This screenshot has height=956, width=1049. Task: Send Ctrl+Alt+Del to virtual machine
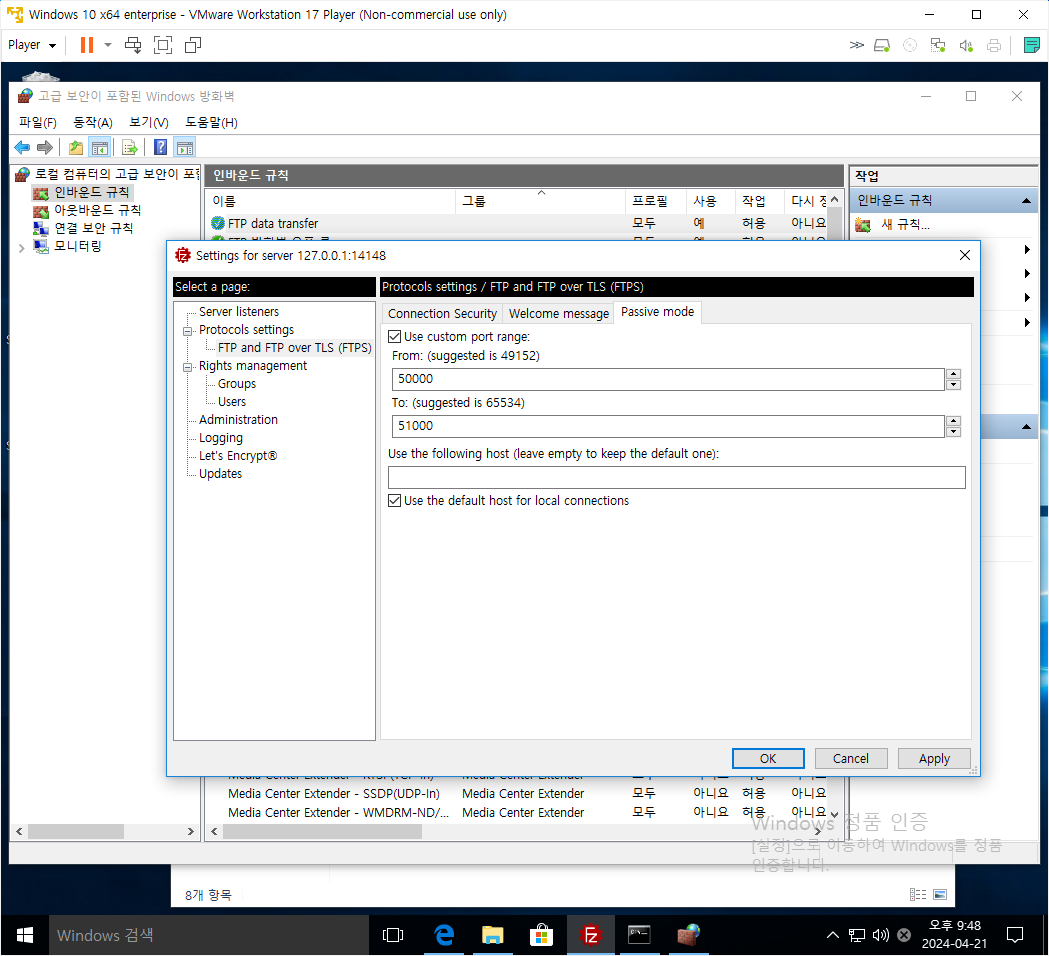[133, 45]
